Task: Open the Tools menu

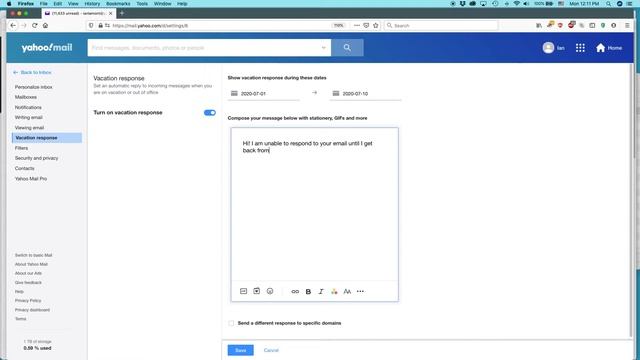Action: point(142,4)
